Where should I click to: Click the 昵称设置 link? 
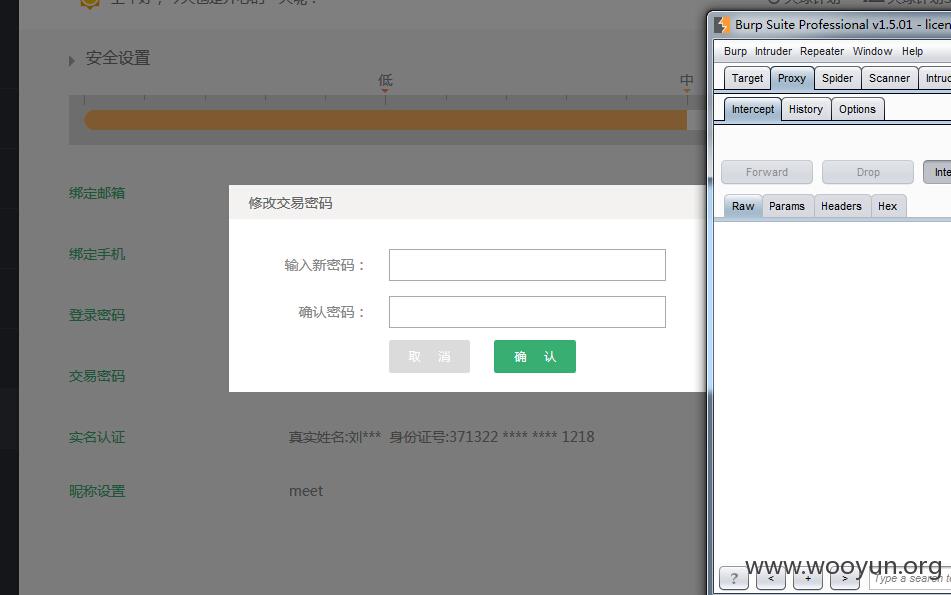click(x=97, y=491)
